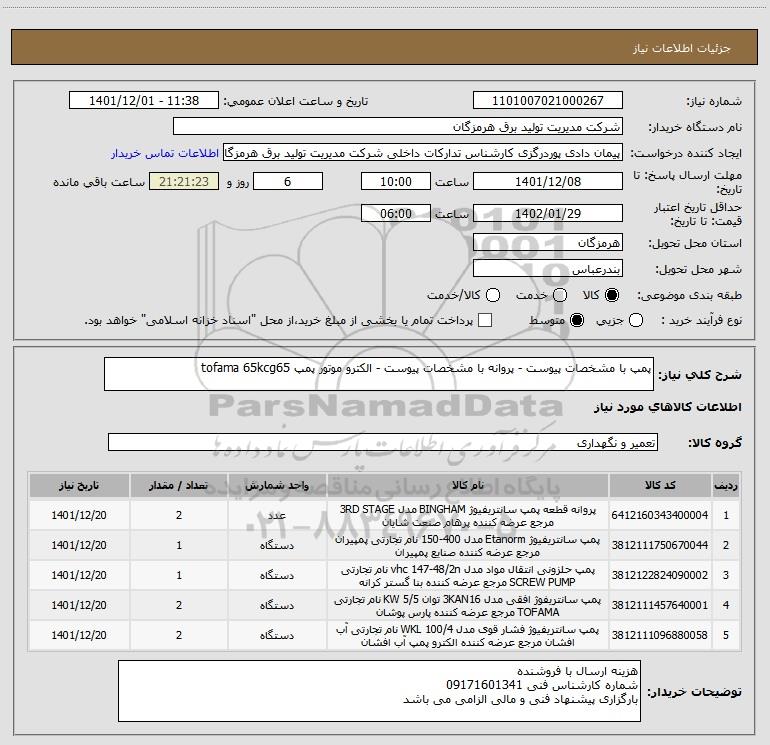
Task: Click the remaining days field showing 6
Action: pos(288,181)
